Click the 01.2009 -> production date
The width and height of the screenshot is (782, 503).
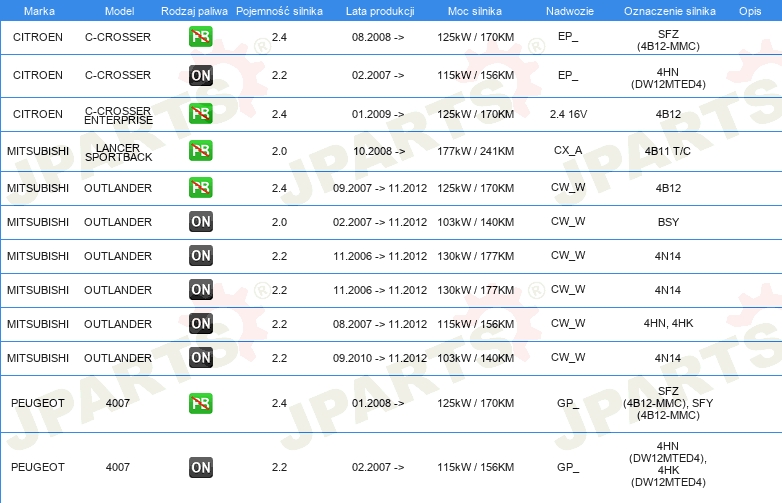(378, 114)
